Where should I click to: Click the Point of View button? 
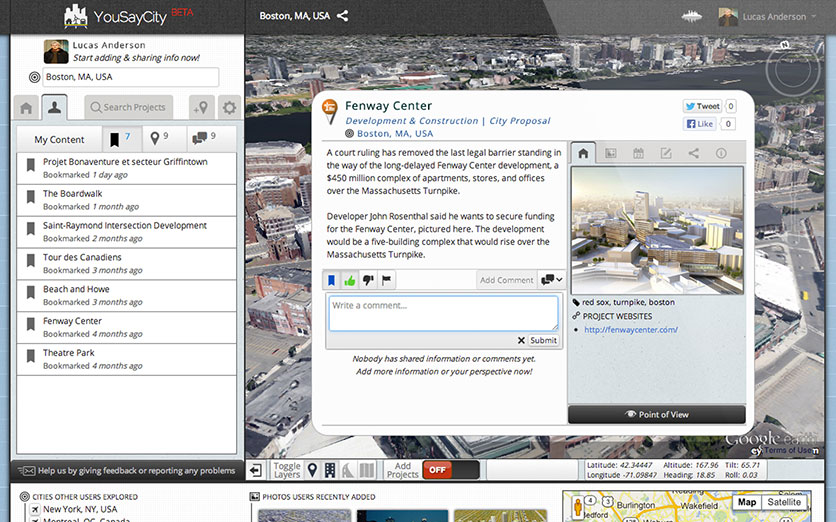[x=657, y=414]
